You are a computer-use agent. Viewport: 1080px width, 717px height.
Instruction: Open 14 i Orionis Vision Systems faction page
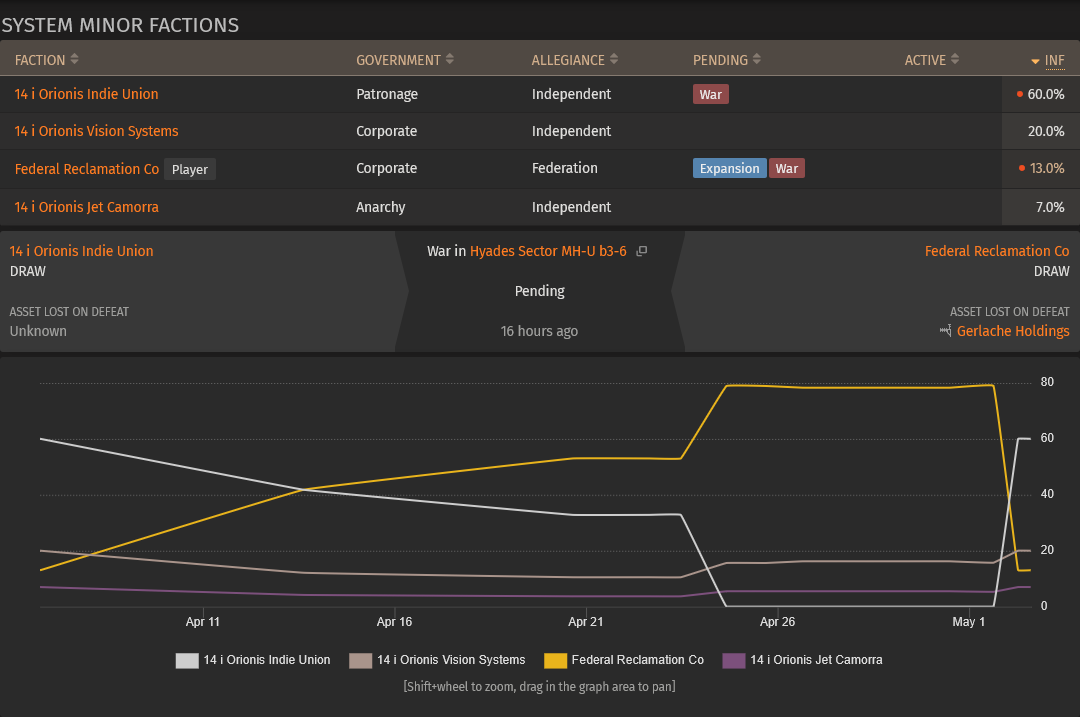[96, 131]
